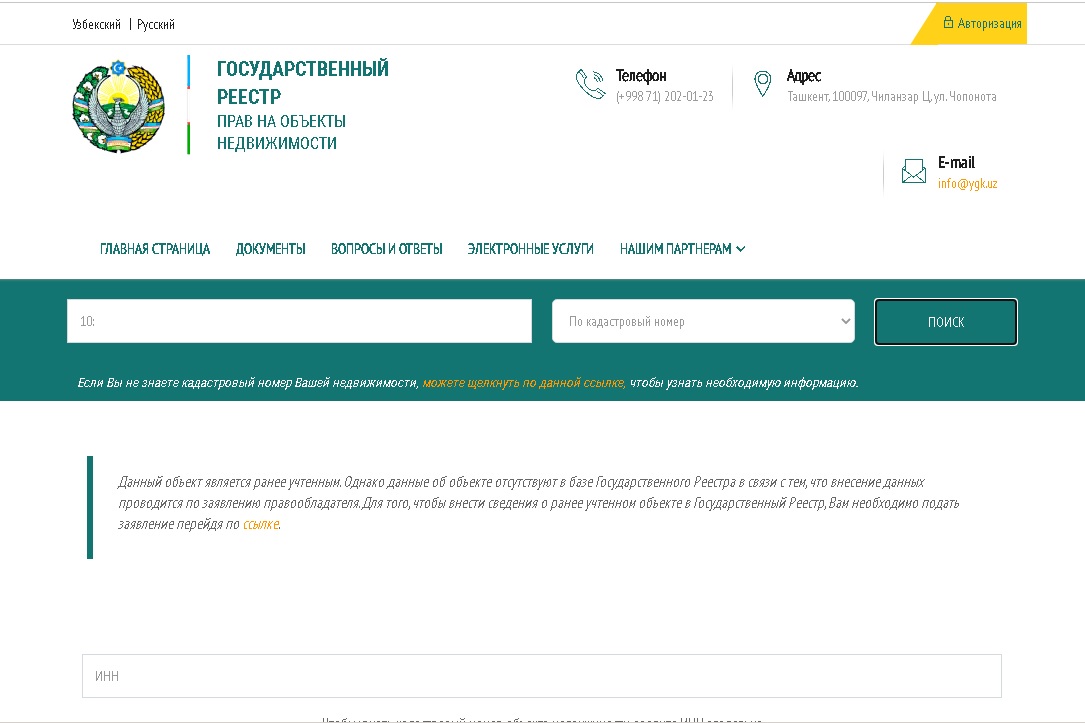This screenshot has height=723, width=1085.
Task: Switch language to Русский
Action: coord(156,24)
